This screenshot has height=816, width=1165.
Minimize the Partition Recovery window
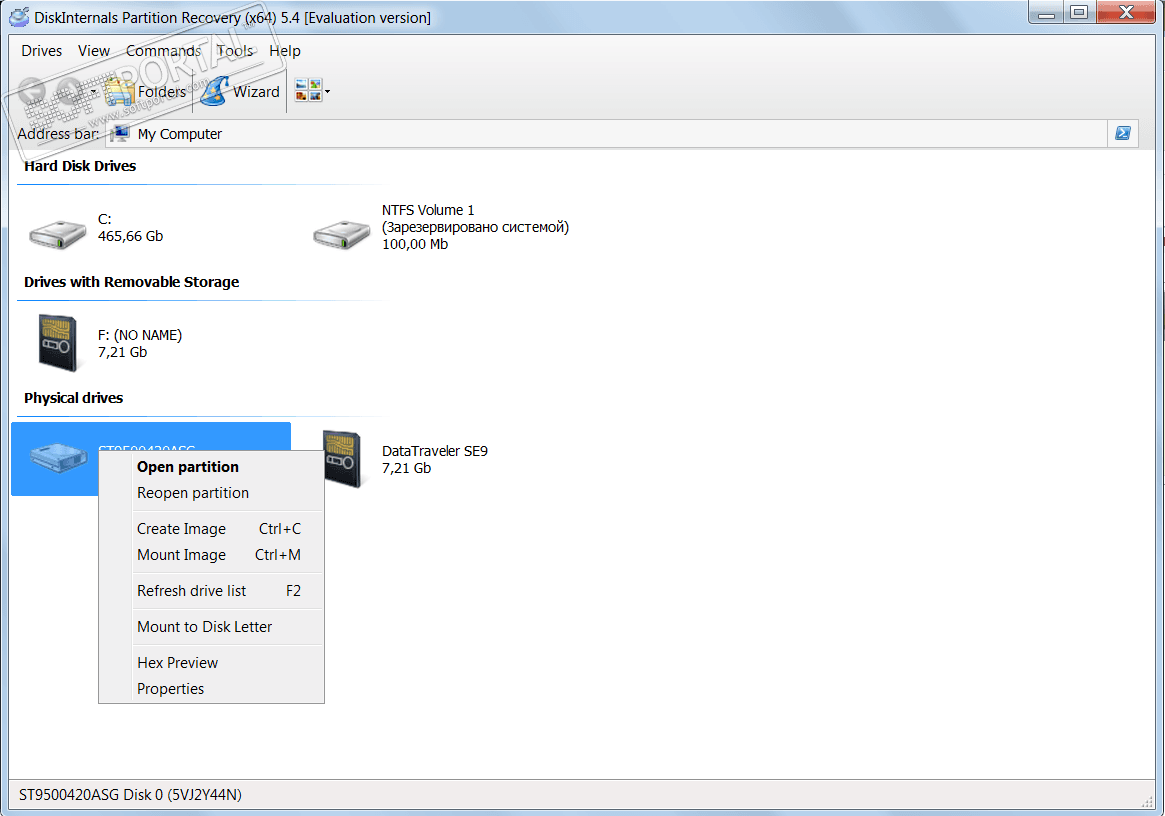click(1047, 12)
